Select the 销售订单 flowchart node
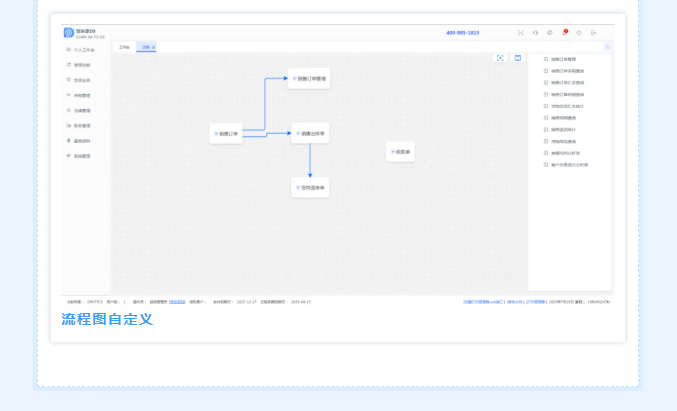677x411 pixels. 226,133
